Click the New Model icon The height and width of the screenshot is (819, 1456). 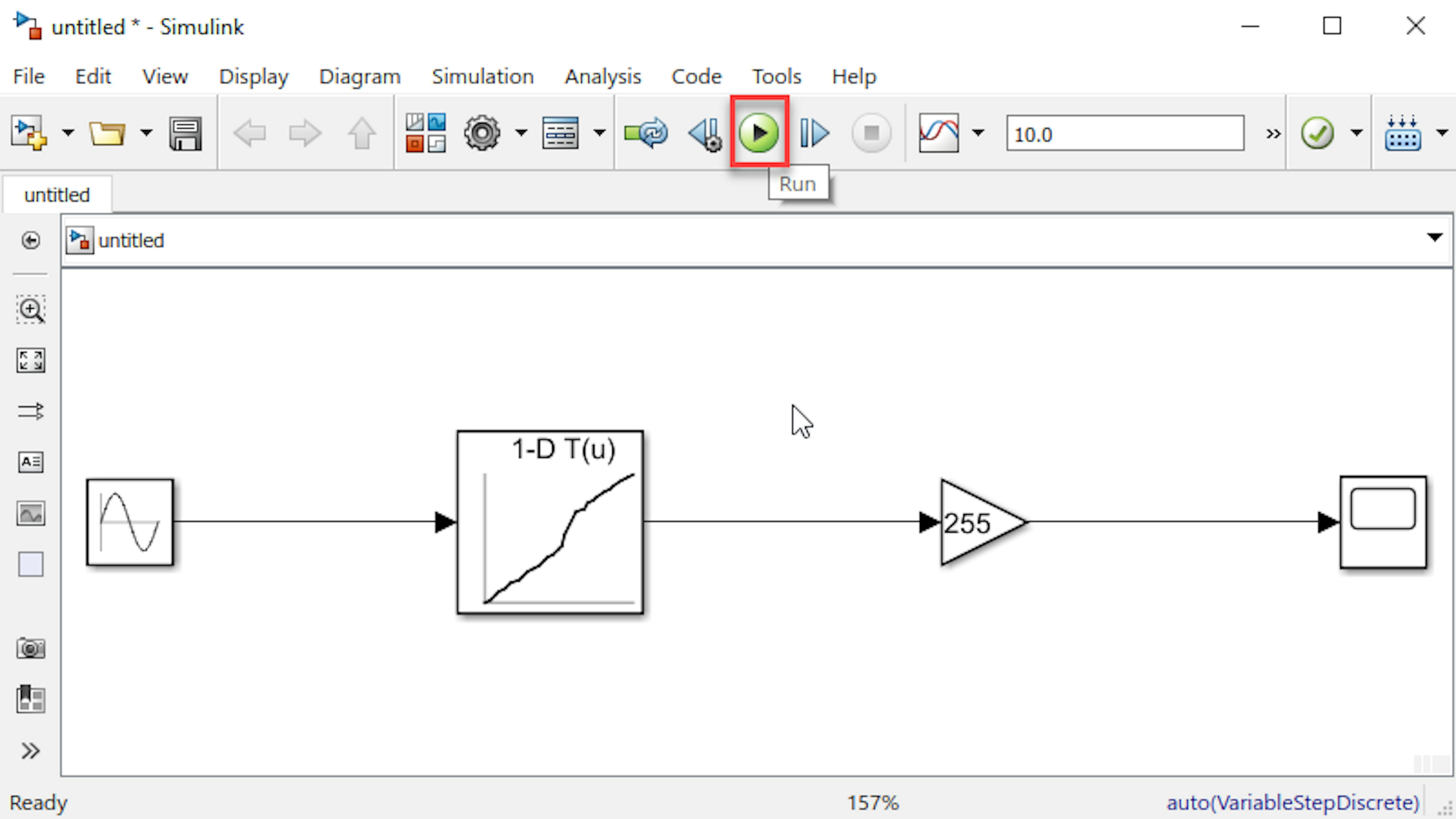pyautogui.click(x=29, y=133)
